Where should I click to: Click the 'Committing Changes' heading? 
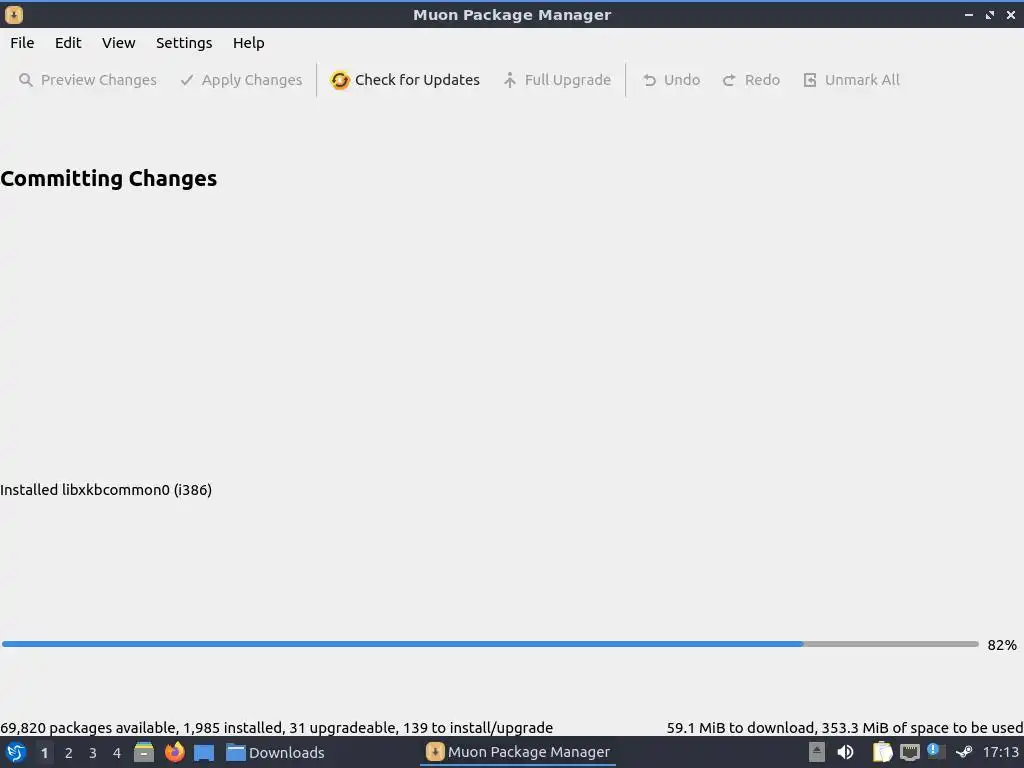point(108,178)
